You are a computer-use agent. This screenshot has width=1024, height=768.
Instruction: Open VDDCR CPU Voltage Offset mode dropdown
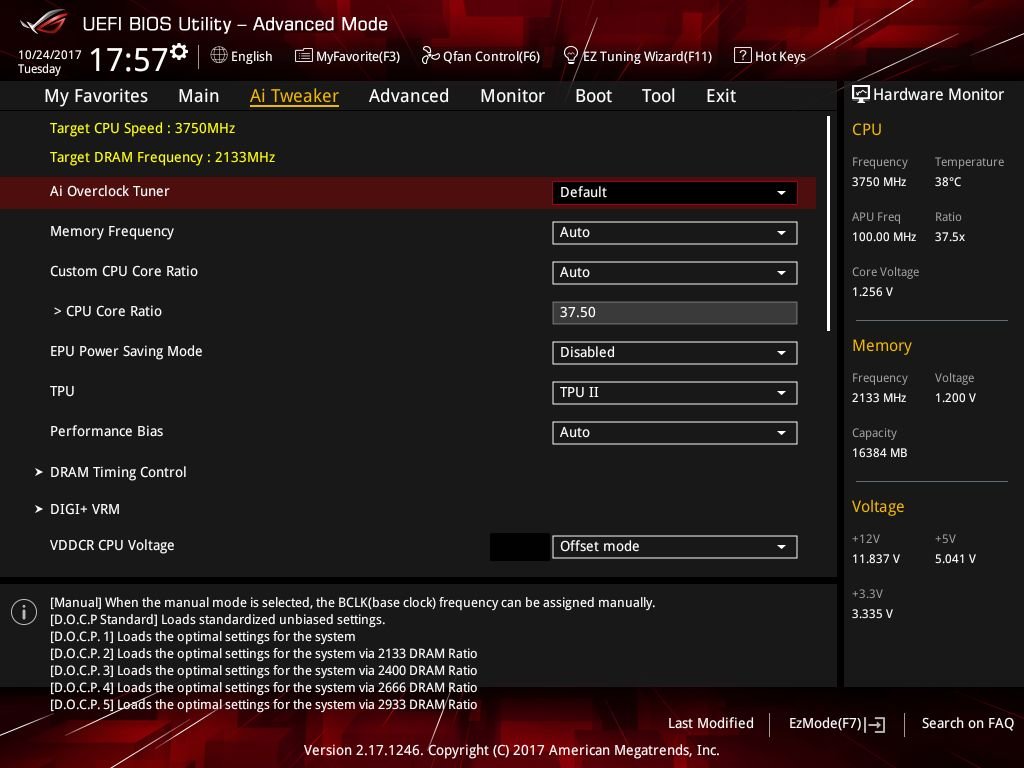click(x=674, y=547)
